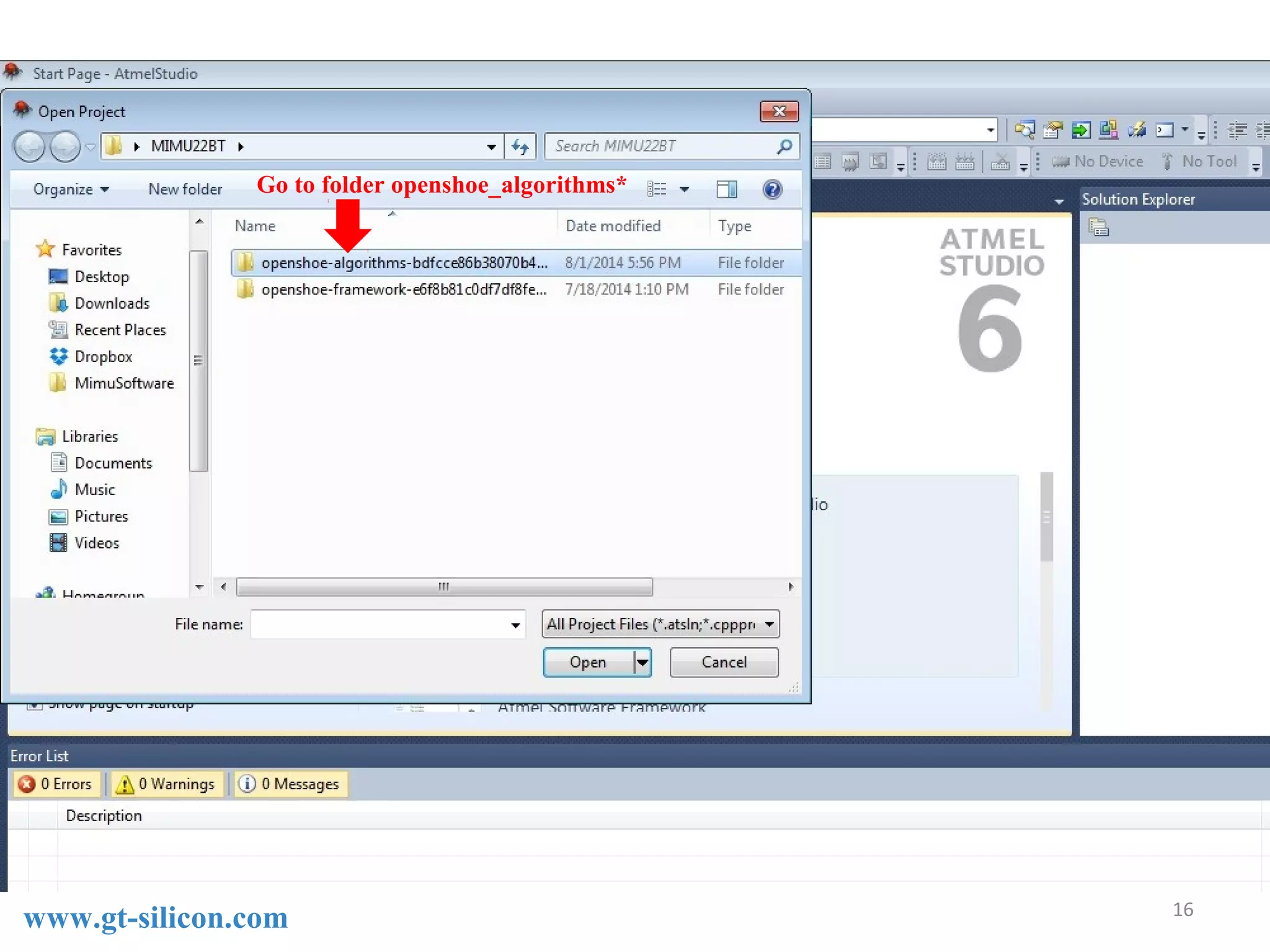Screen dimensions: 1270x952
Task: Toggle the preview pane icon
Action: click(727, 189)
